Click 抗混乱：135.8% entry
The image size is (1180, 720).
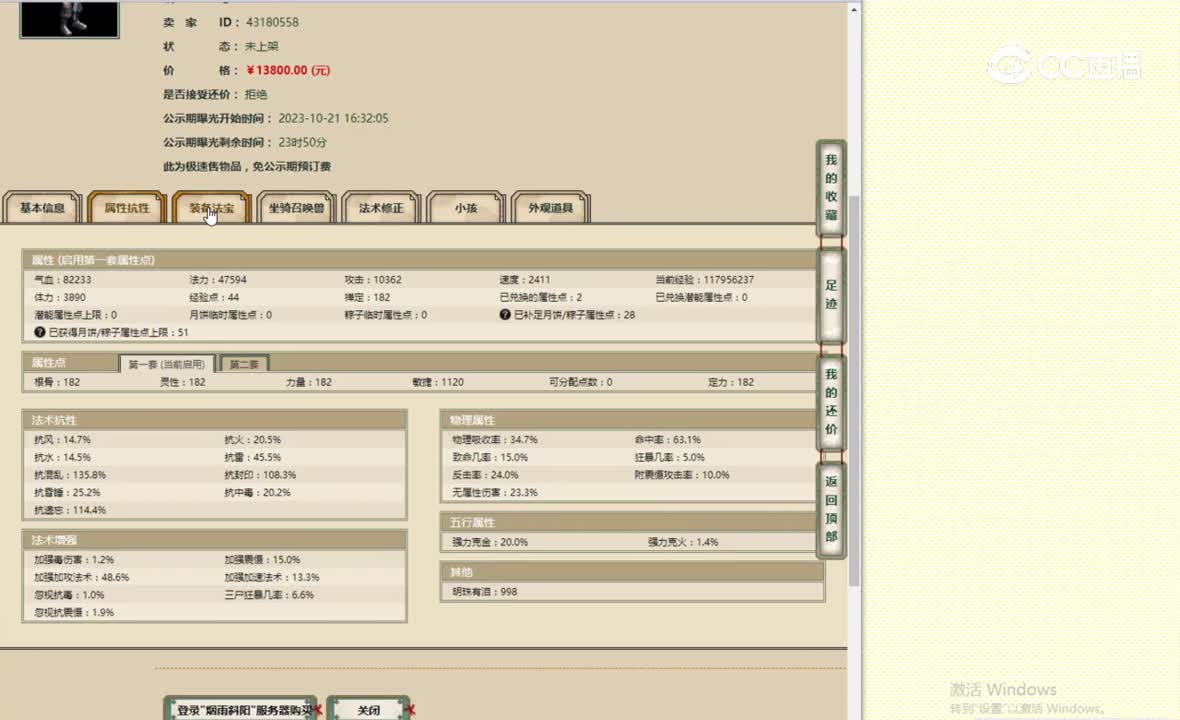(x=70, y=475)
